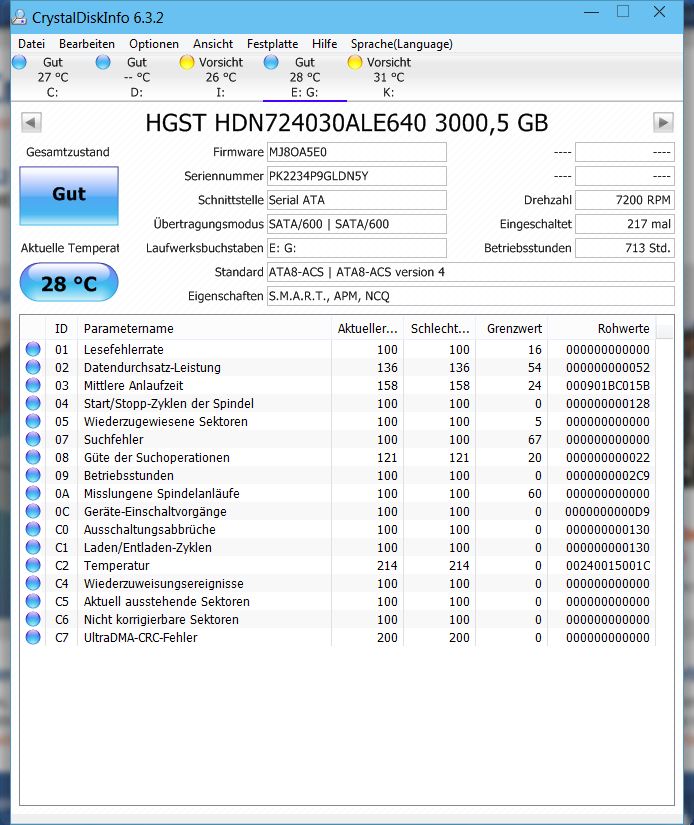The width and height of the screenshot is (694, 825).
Task: Select drive E: G: status tab
Action: [x=305, y=77]
